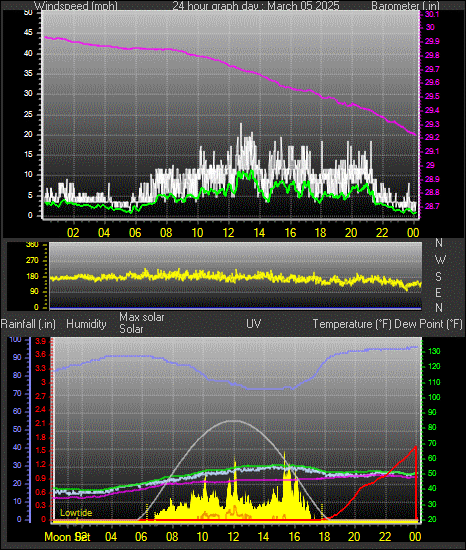Click the Barometer (.in) axis title
This screenshot has width=466, height=550.
[405, 6]
